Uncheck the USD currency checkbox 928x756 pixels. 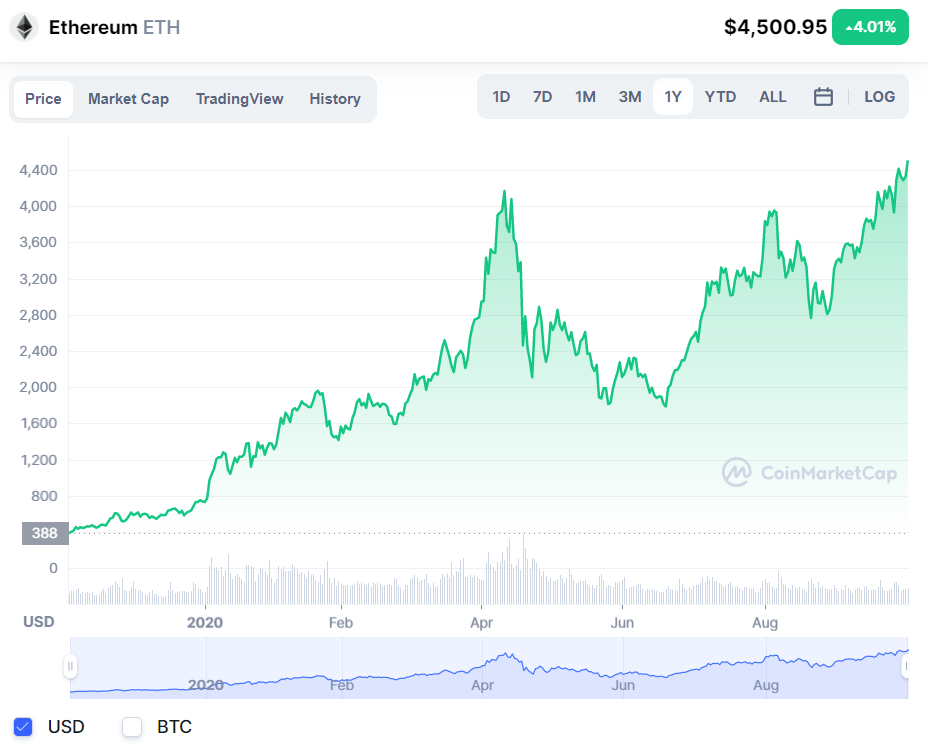pyautogui.click(x=23, y=726)
